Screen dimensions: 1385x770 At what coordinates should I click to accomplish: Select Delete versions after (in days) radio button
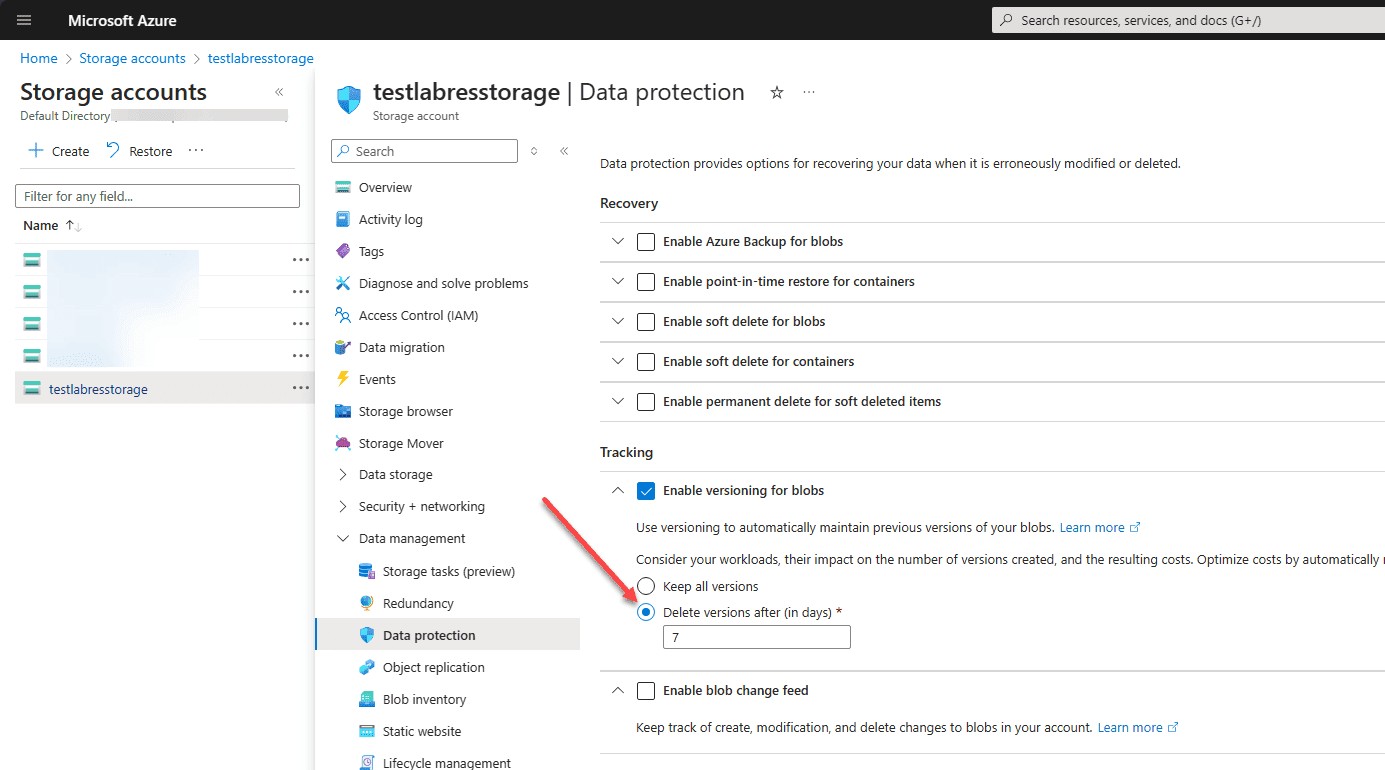tap(646, 612)
